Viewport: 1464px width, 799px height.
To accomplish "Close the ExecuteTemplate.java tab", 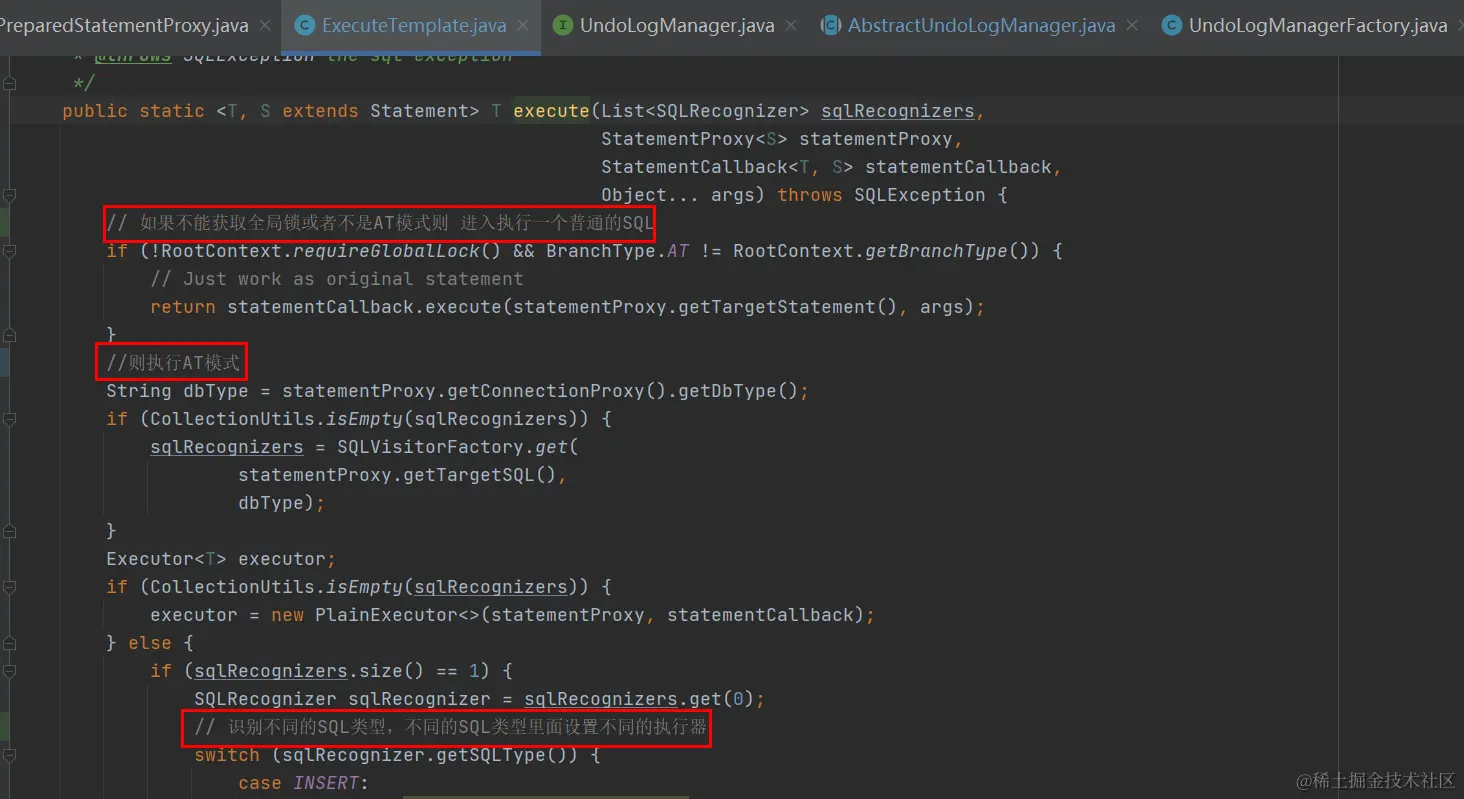I will (x=523, y=26).
